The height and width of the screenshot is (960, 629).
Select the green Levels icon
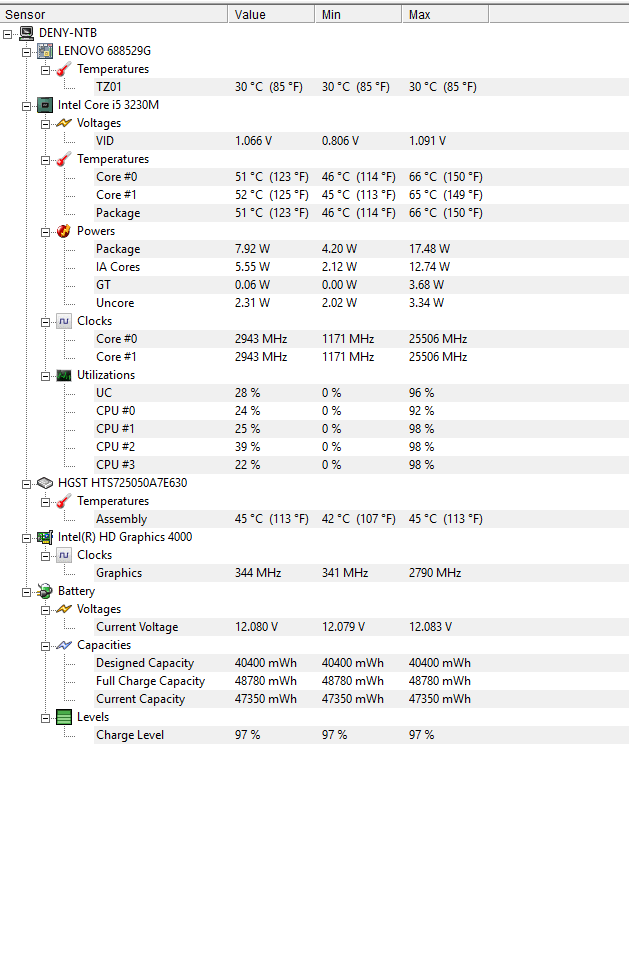click(x=64, y=717)
